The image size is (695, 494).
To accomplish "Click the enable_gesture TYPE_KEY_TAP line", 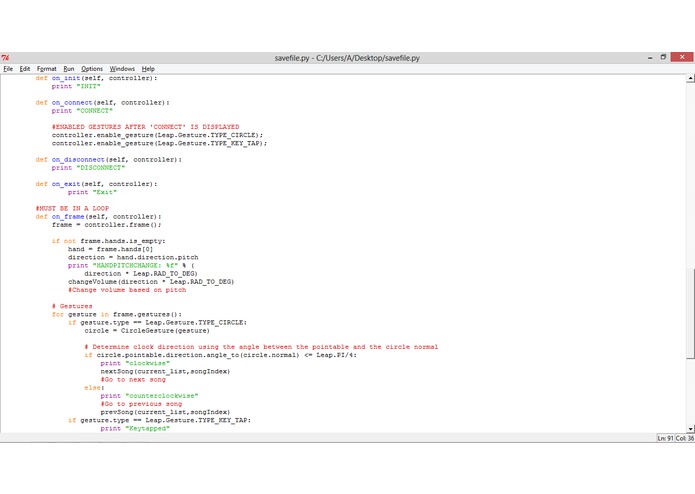I will pos(160,144).
